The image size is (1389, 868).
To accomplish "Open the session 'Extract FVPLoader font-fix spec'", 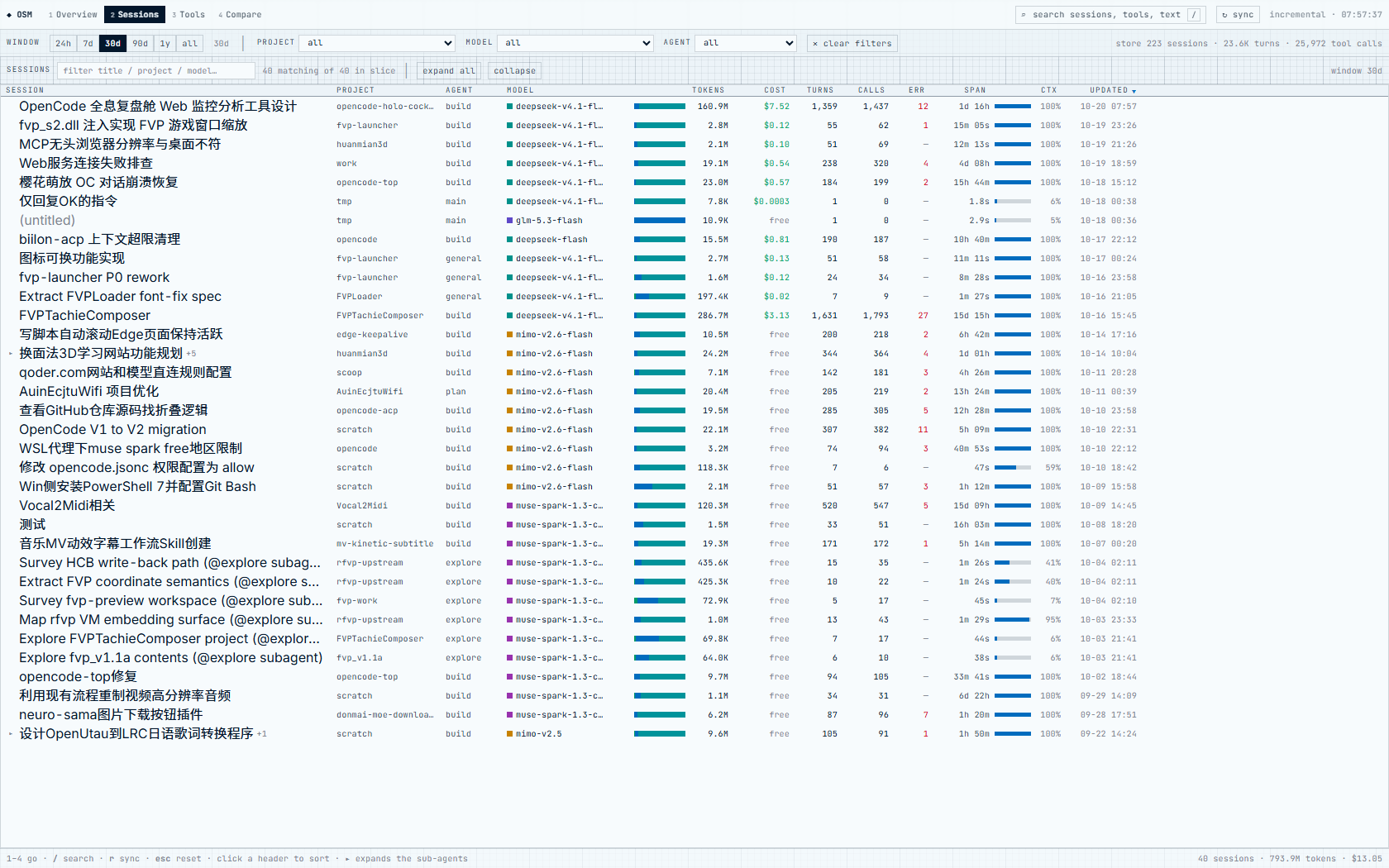I will 120,296.
